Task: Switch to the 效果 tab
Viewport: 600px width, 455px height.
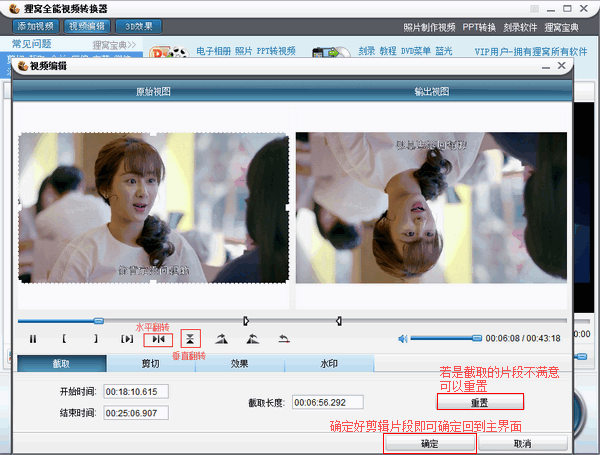Action: click(x=240, y=364)
